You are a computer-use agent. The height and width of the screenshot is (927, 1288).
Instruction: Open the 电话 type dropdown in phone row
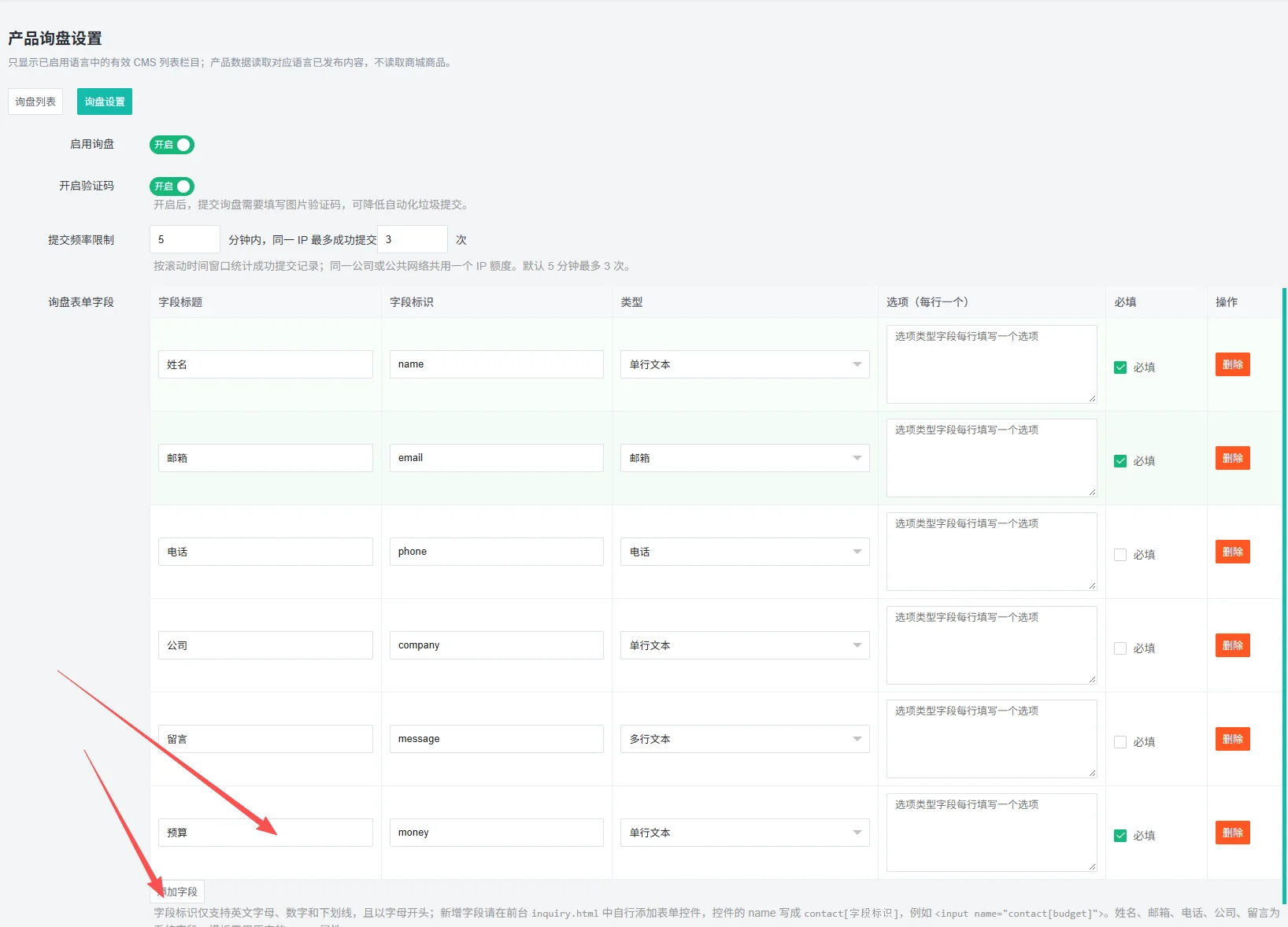click(745, 552)
